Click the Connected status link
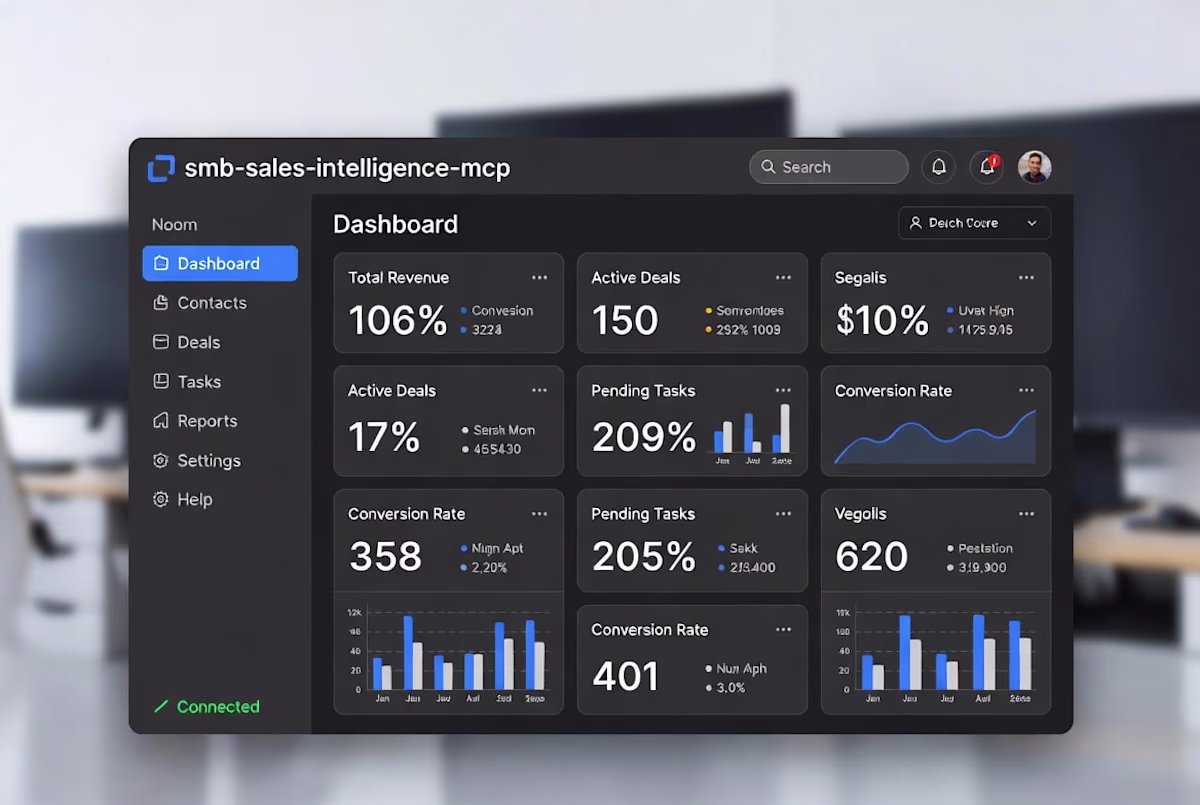Viewport: 1200px width, 805px height. pyautogui.click(x=206, y=707)
